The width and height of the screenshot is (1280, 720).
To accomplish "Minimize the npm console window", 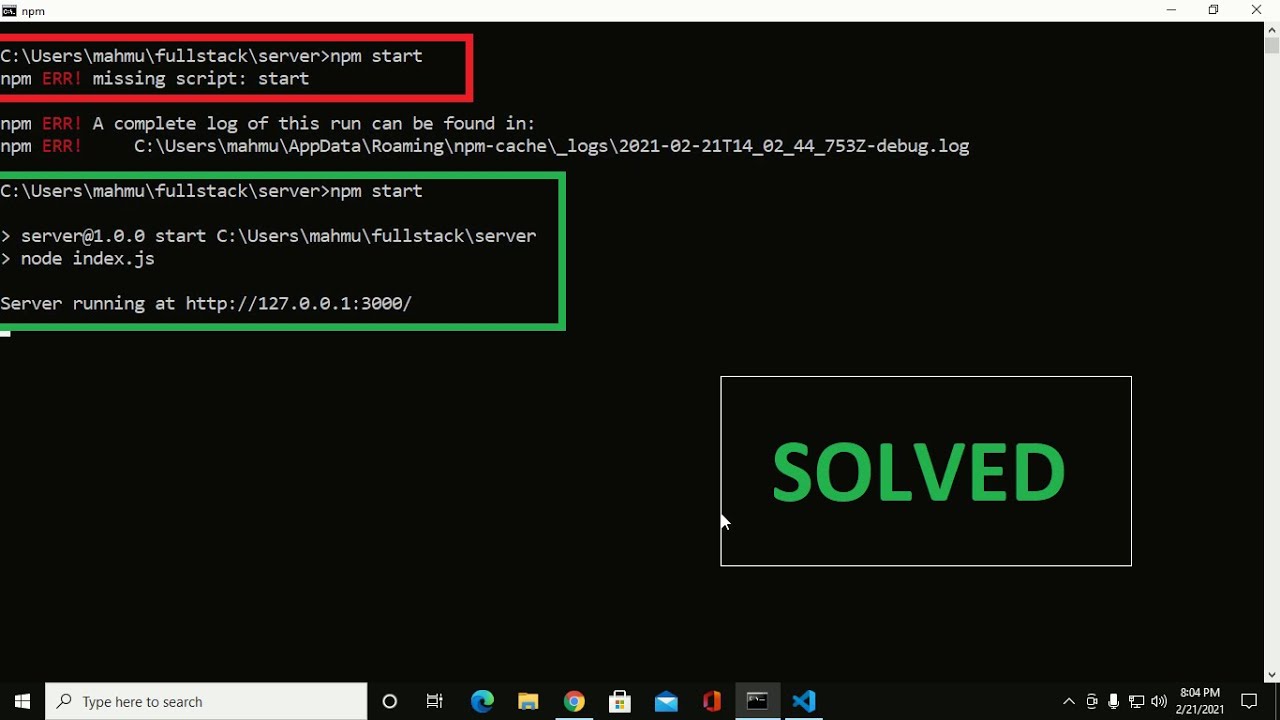I will coord(1171,10).
